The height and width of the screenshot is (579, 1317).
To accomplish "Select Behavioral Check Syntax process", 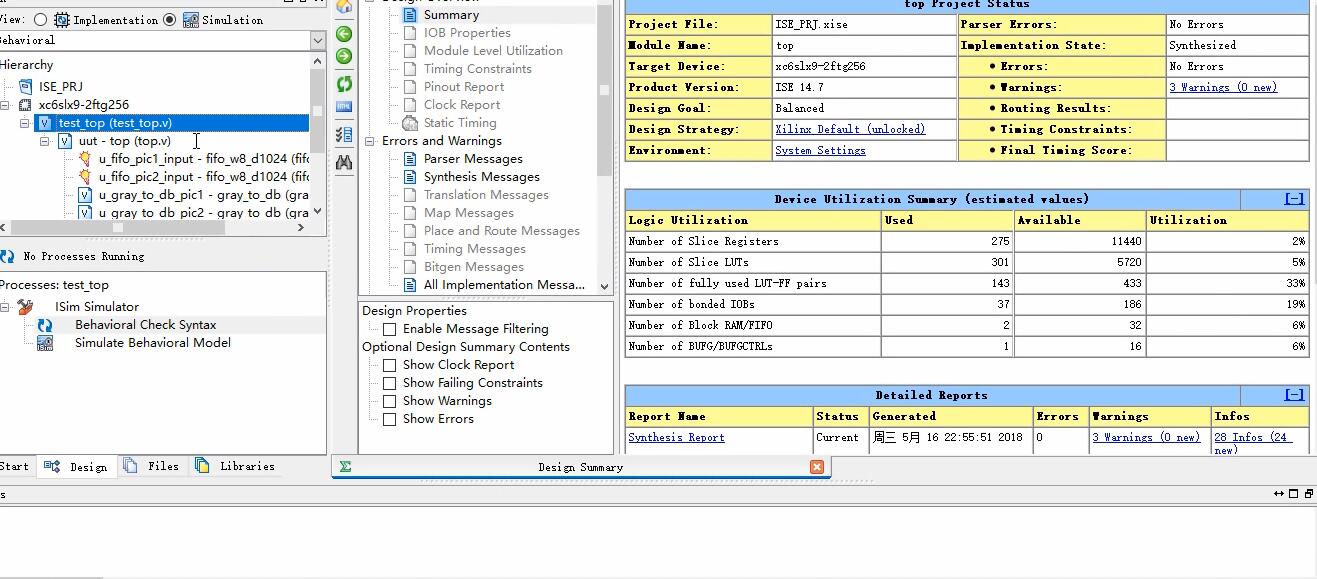I will click(146, 325).
